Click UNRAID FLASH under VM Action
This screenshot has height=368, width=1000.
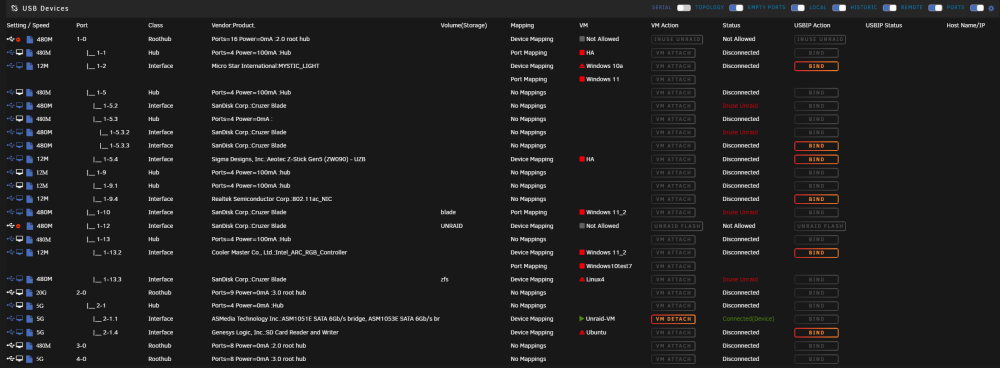[677, 226]
